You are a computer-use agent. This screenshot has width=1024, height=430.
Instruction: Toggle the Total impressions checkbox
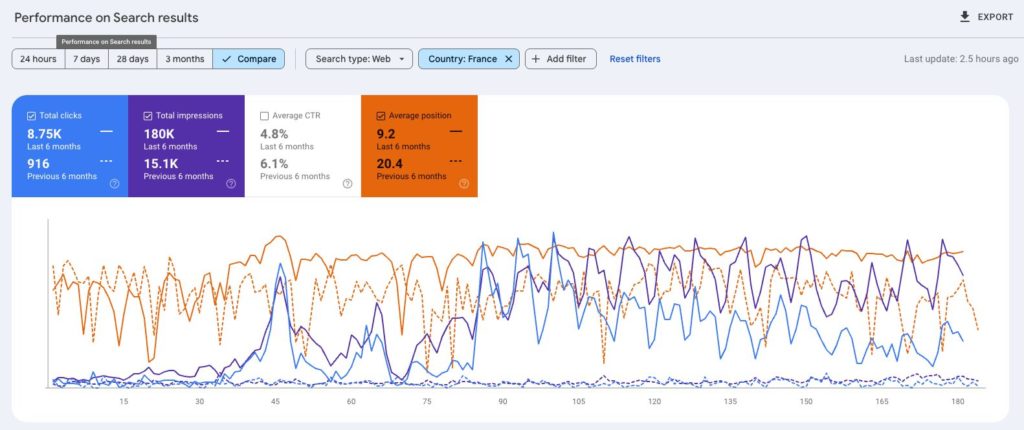(x=148, y=116)
